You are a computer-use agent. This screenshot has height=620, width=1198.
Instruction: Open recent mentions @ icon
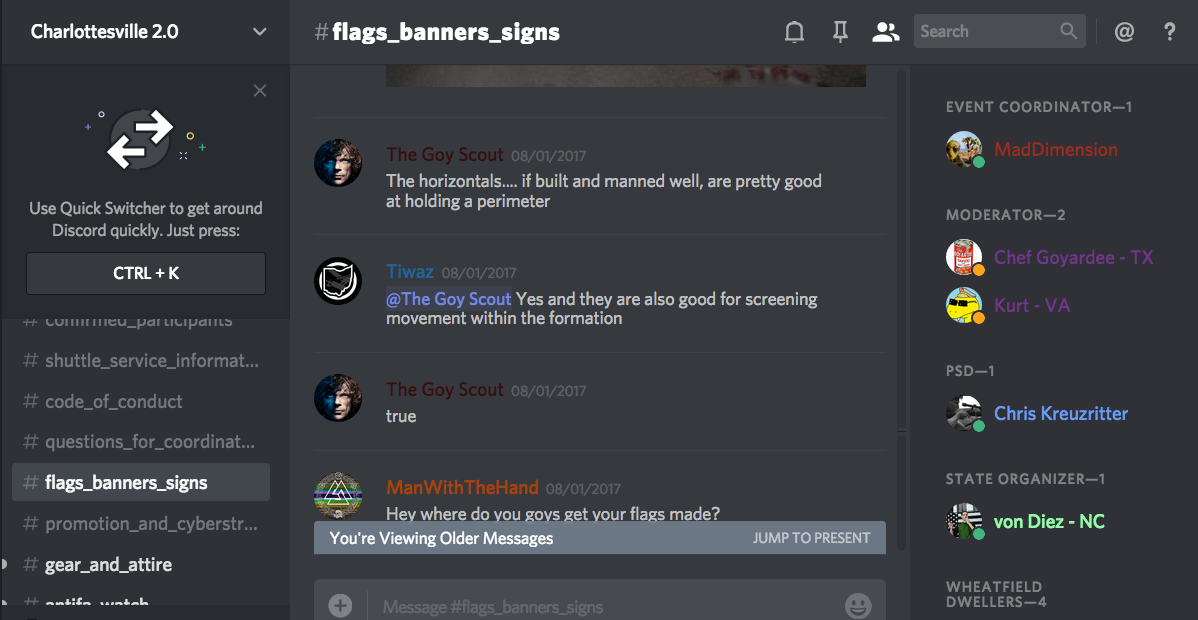click(1124, 31)
